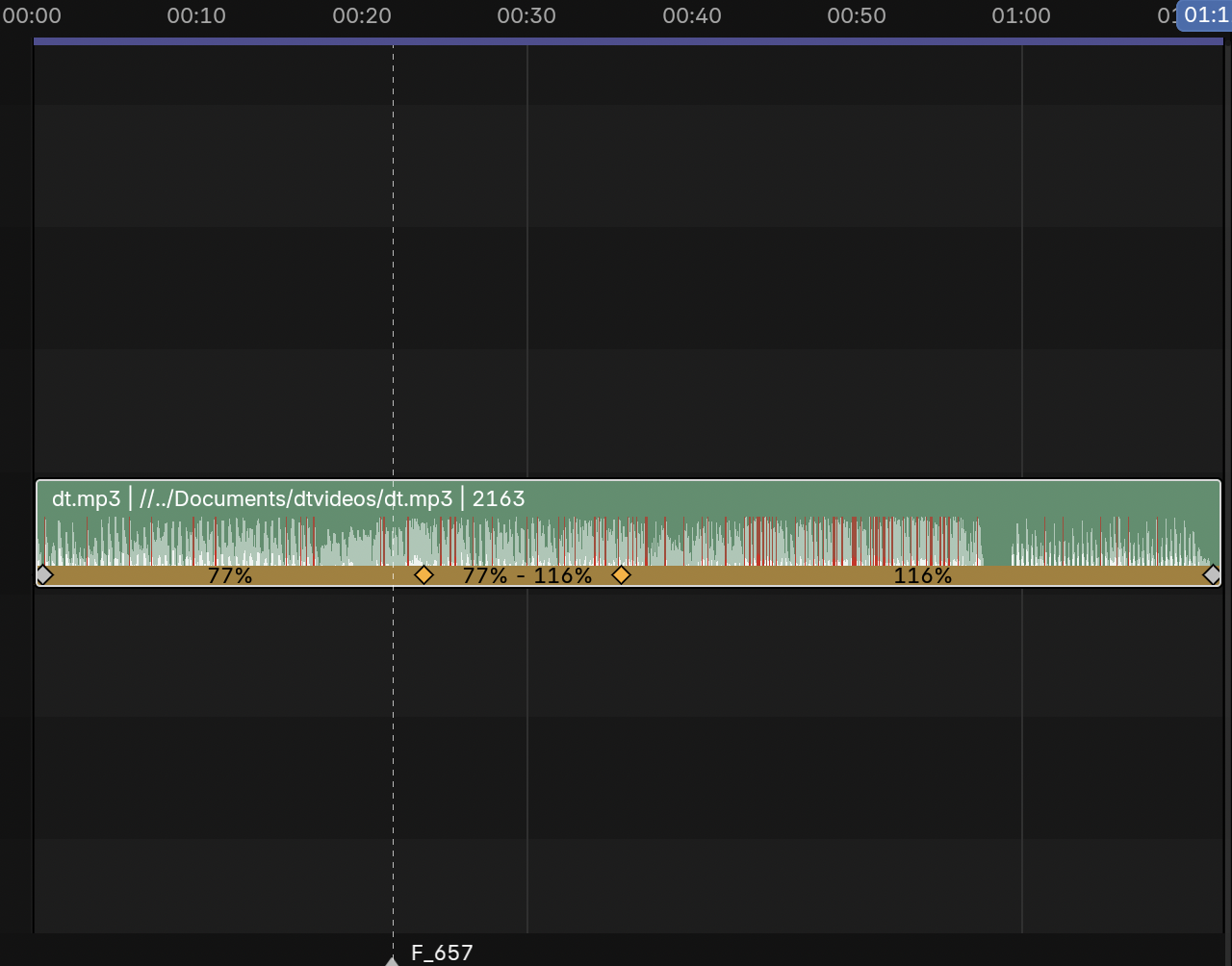Screen dimensions: 1232x966
Task: Click the gray retiming key at strip start
Action: pyautogui.click(x=43, y=575)
